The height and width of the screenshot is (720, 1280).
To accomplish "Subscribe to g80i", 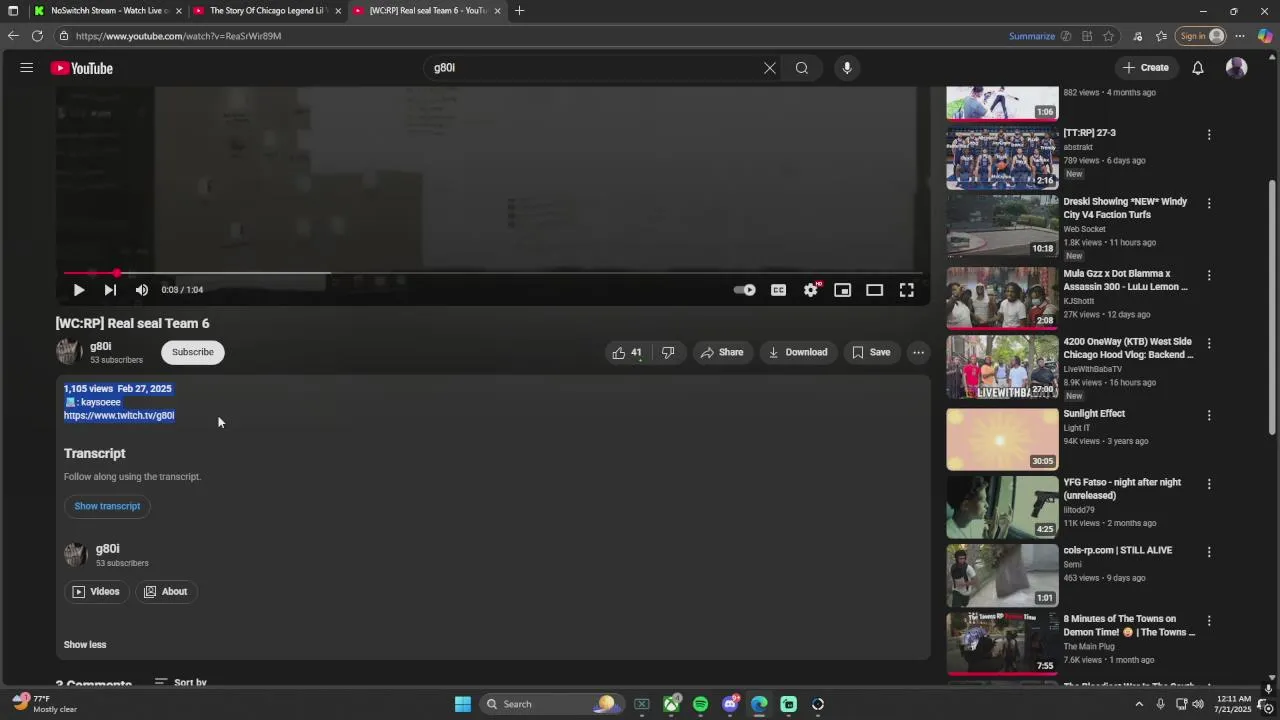I will 193,352.
